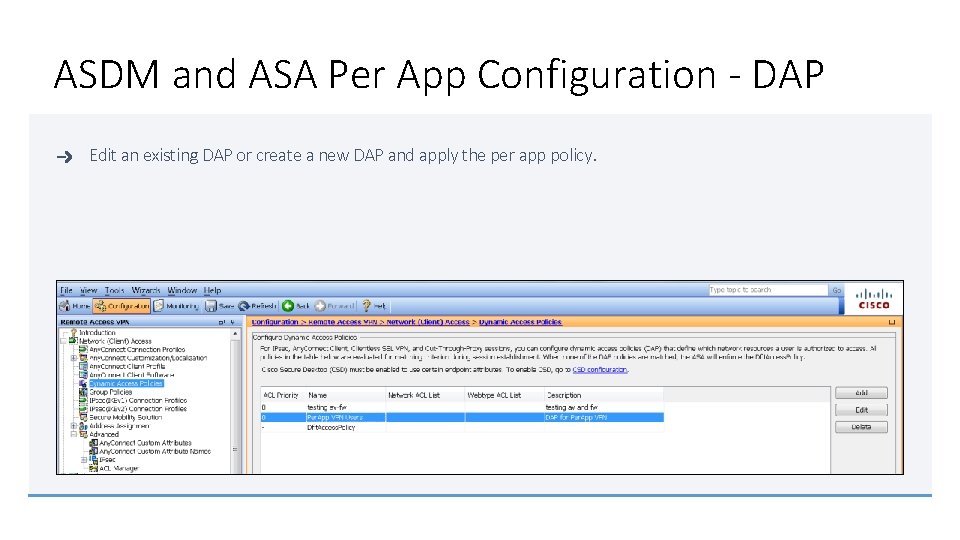The width and height of the screenshot is (960, 540).
Task: Click Dynamic Access Policies breadcrumb link
Action: [x=520, y=322]
